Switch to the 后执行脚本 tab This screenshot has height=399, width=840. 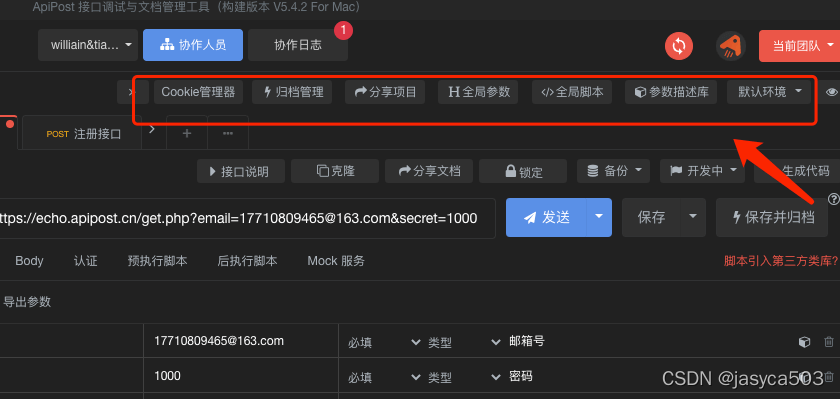pos(248,261)
